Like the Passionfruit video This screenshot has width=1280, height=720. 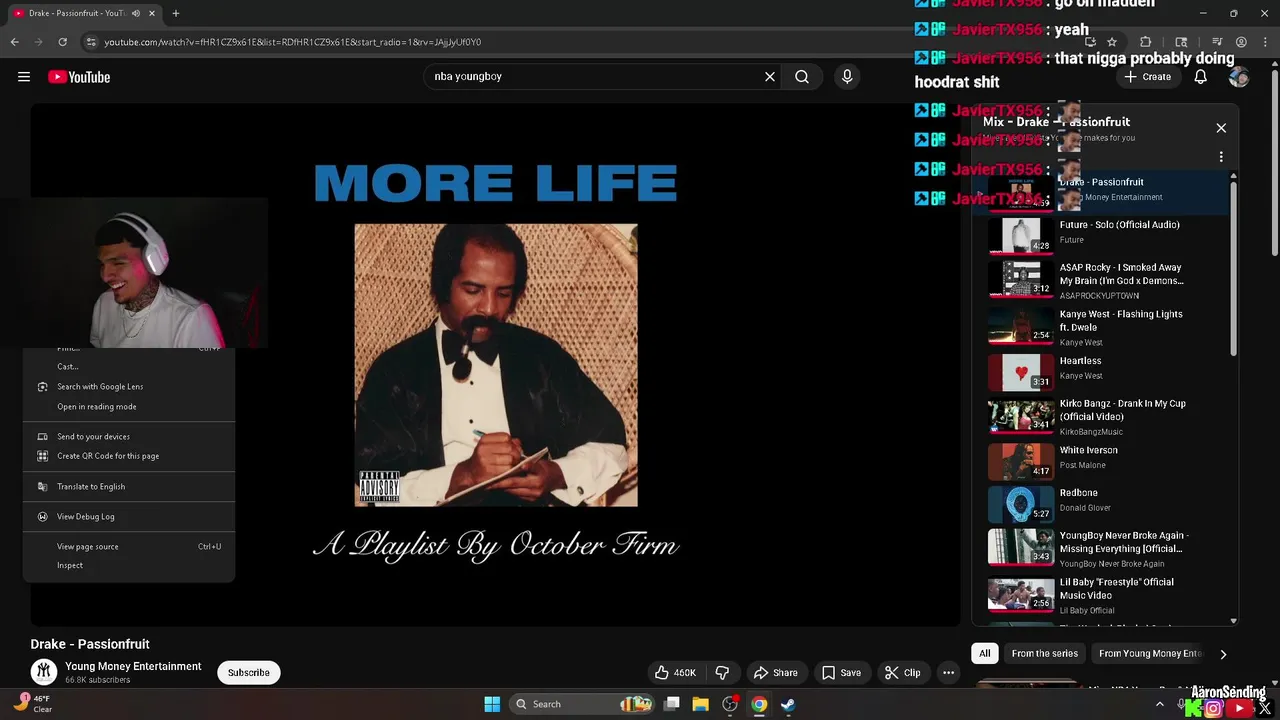click(x=675, y=673)
